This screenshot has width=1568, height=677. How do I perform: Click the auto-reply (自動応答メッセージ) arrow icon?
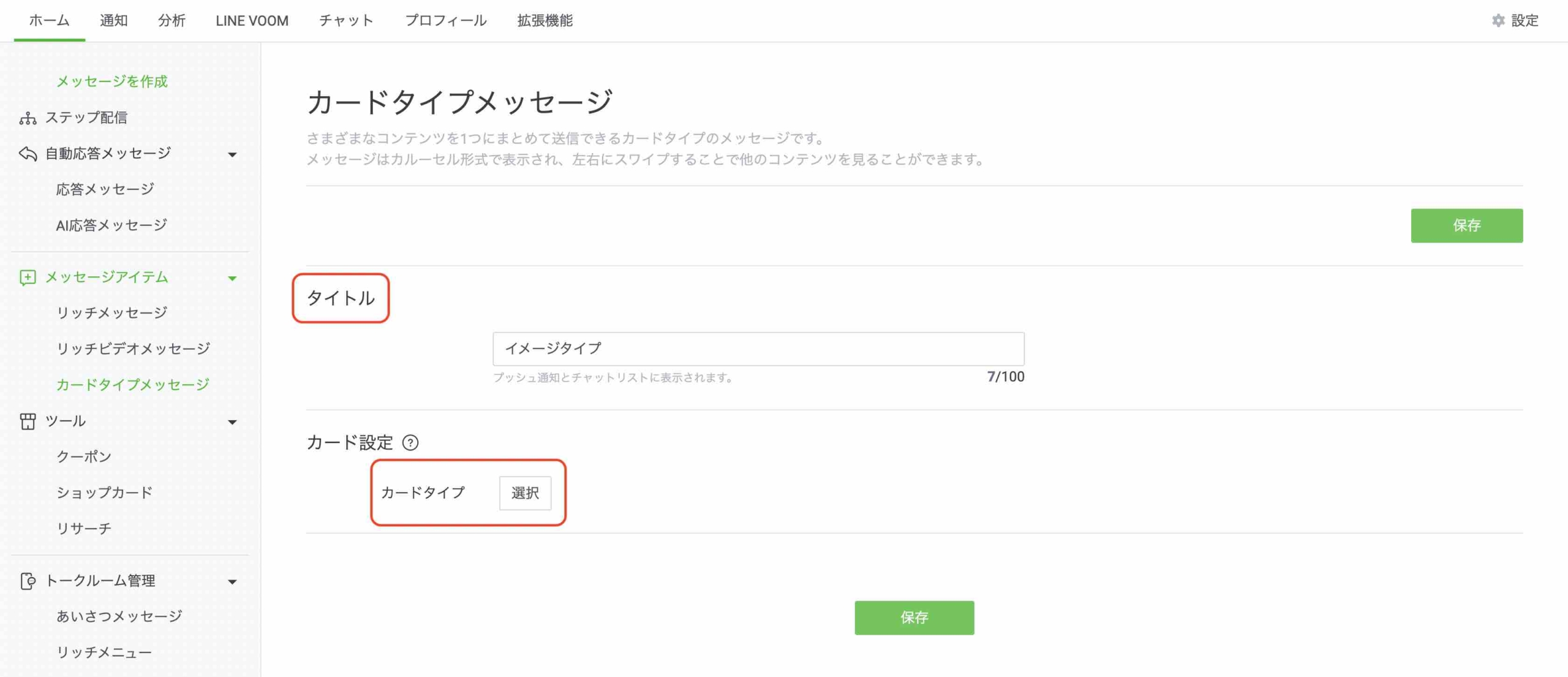click(x=28, y=154)
